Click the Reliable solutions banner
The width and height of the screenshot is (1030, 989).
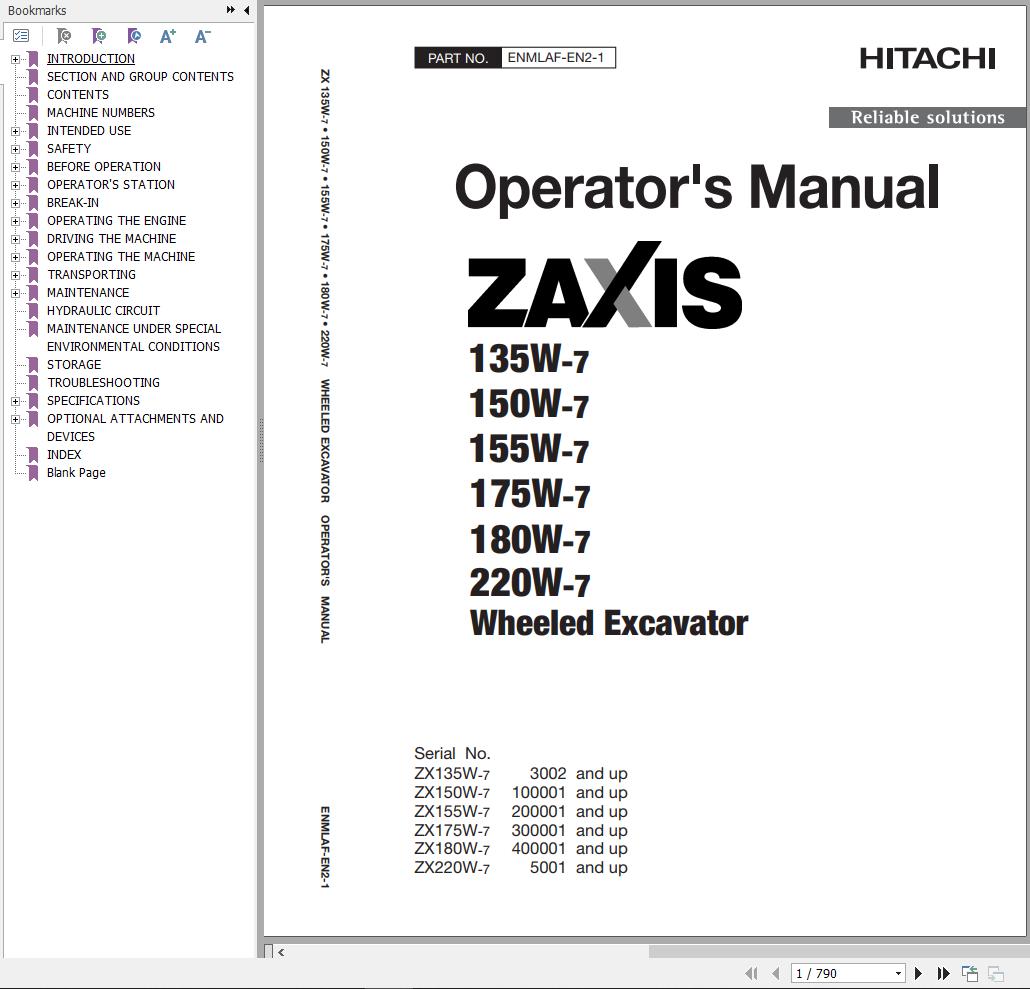927,117
